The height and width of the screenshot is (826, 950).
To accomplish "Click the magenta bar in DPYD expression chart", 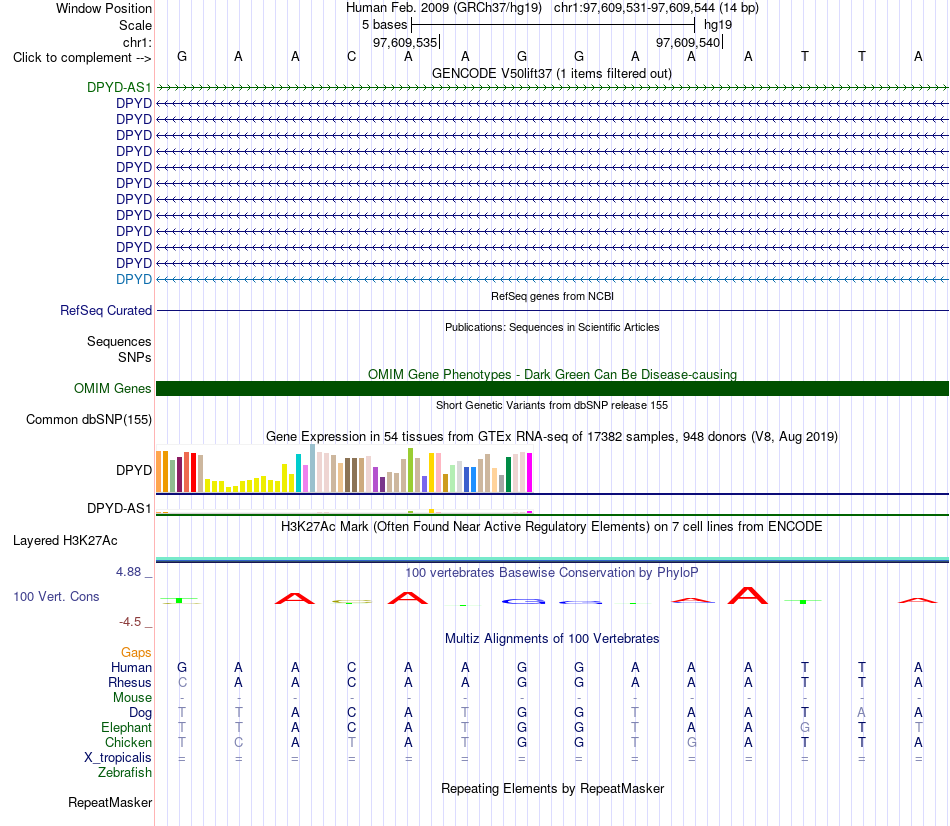I will coord(530,472).
